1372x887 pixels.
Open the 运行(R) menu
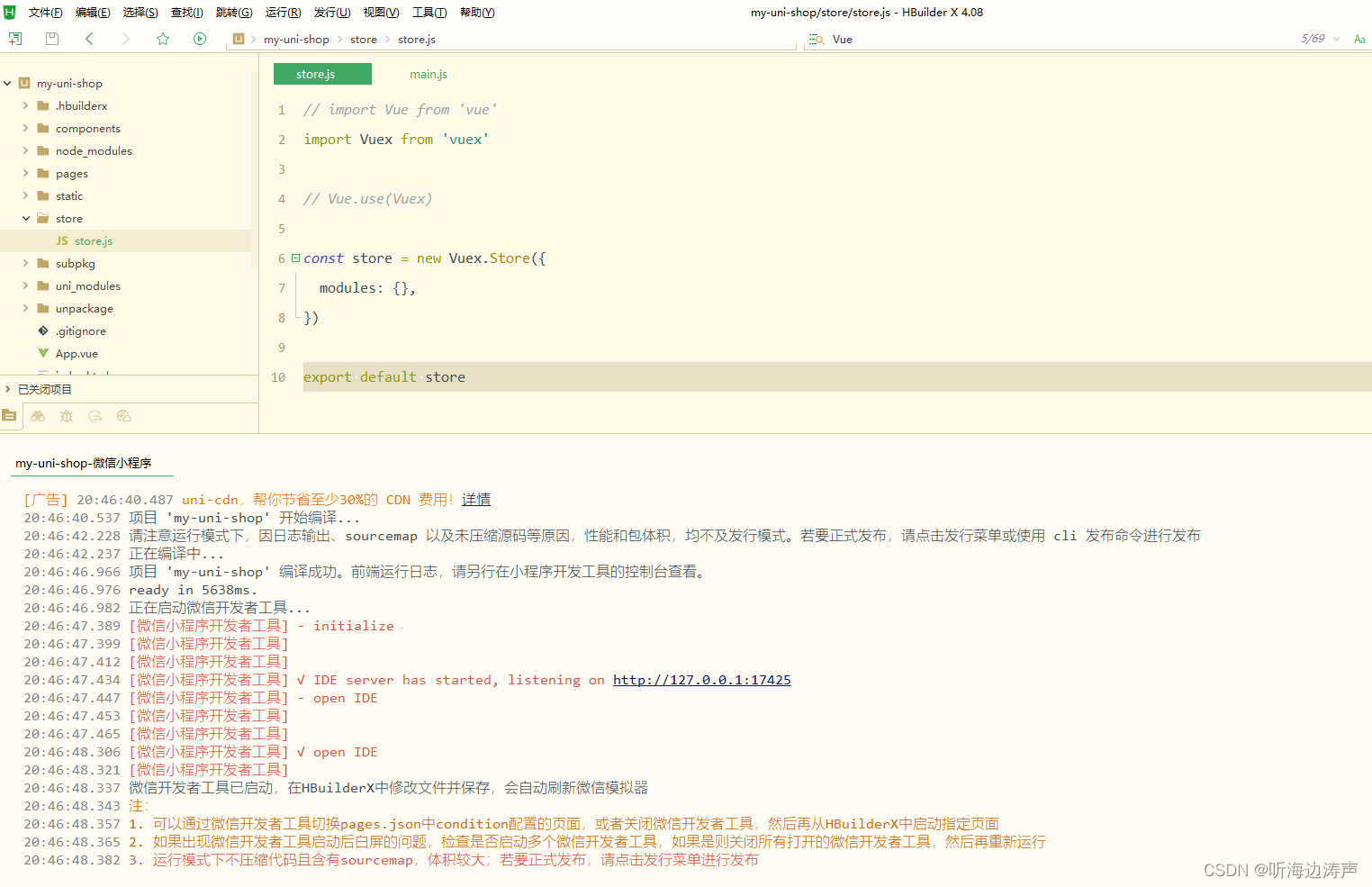(x=283, y=13)
